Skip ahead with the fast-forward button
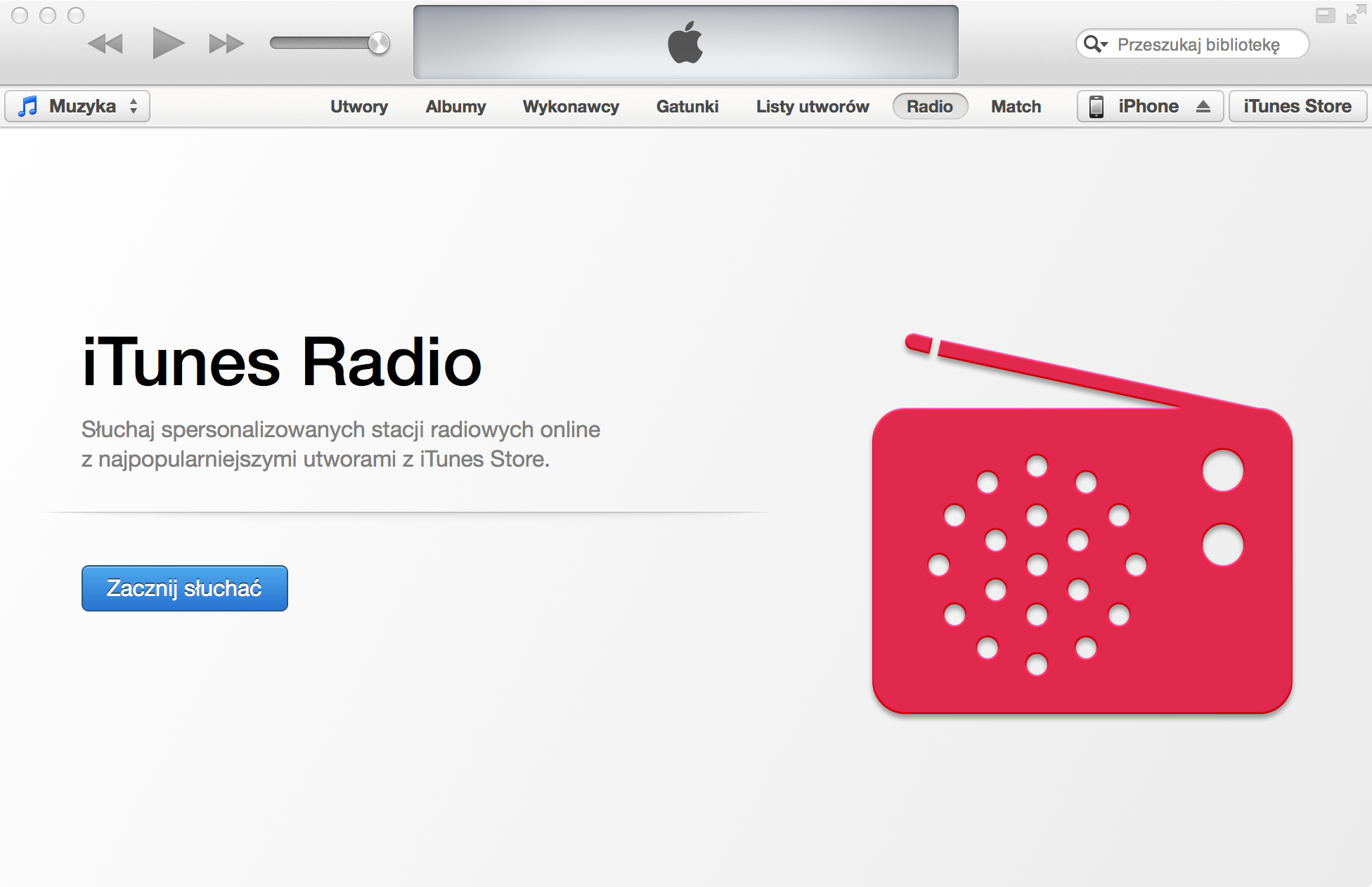This screenshot has height=887, width=1372. tap(226, 44)
